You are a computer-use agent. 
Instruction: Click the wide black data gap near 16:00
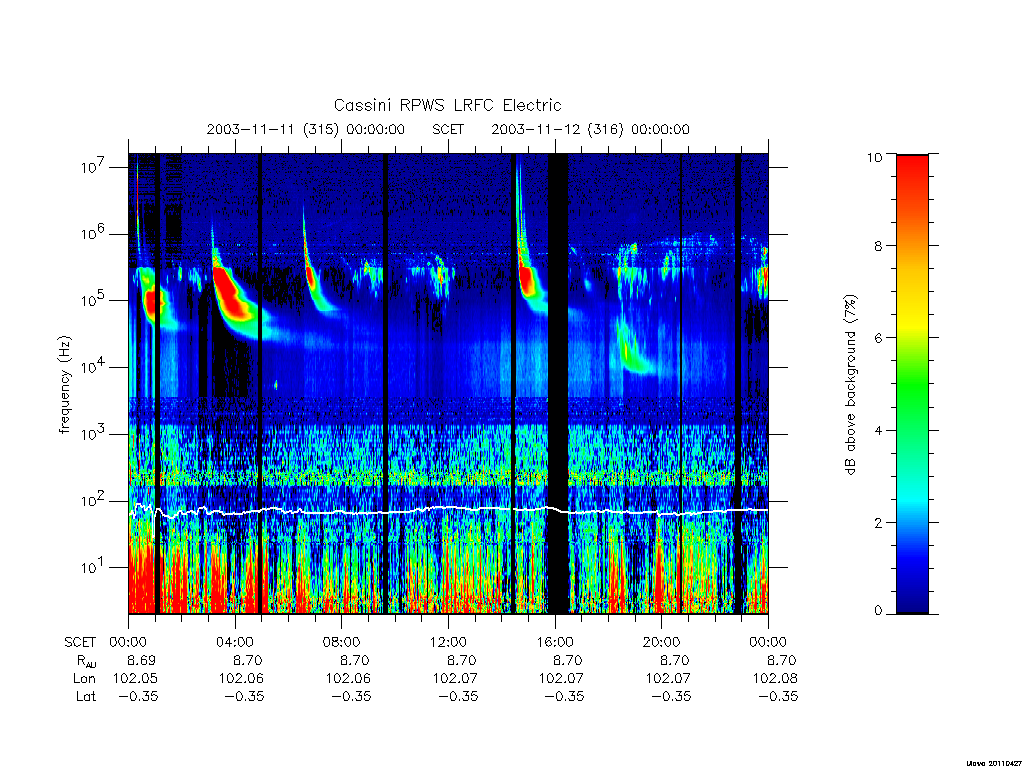[558, 384]
